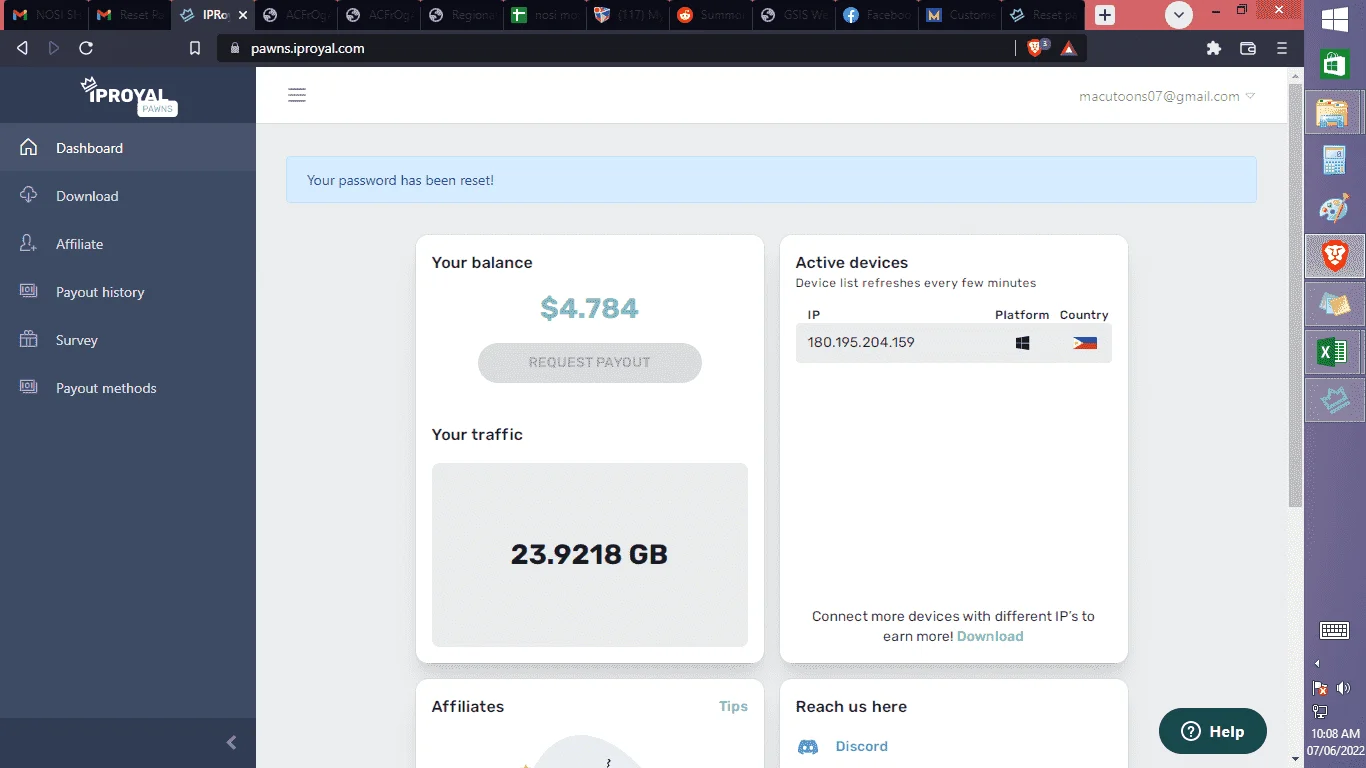Open Payout history in the sidebar

click(x=128, y=292)
